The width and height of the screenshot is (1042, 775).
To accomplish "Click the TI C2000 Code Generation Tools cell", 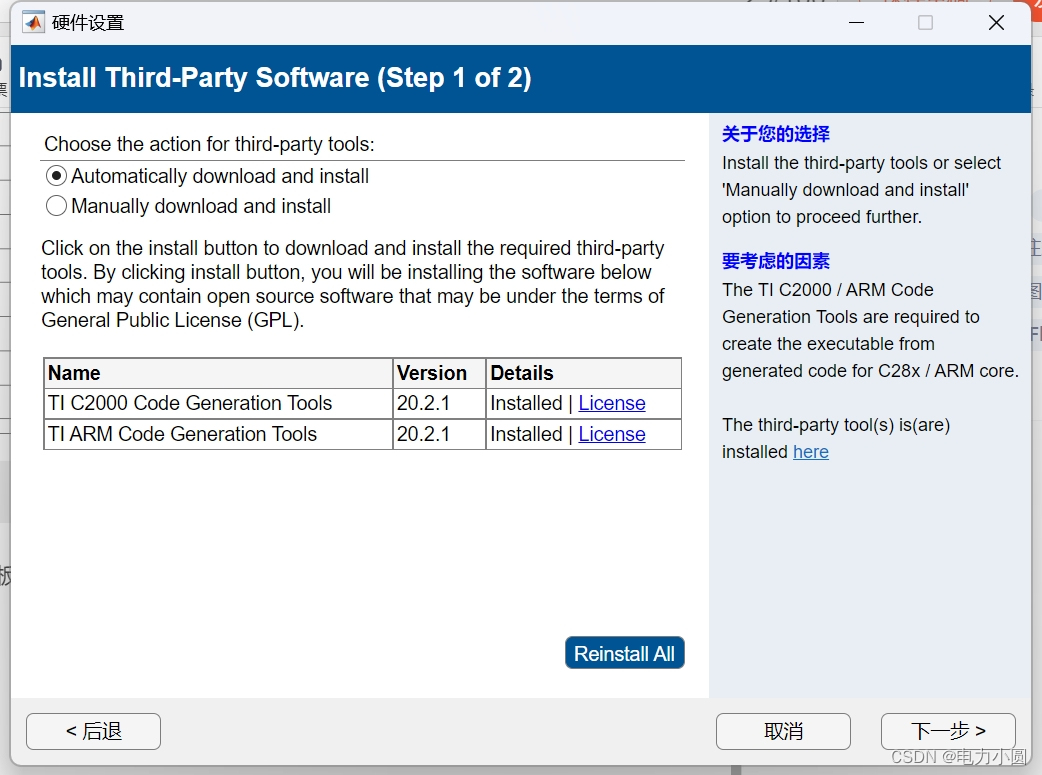I will [x=218, y=403].
